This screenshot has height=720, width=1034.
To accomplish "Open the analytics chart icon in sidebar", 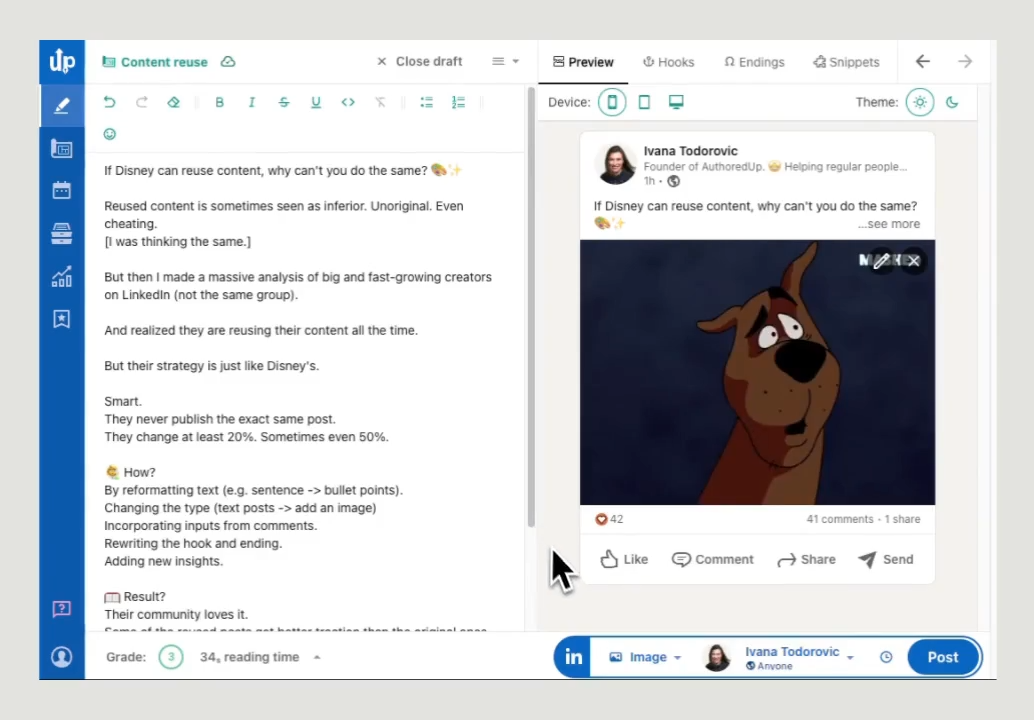I will coord(62,276).
